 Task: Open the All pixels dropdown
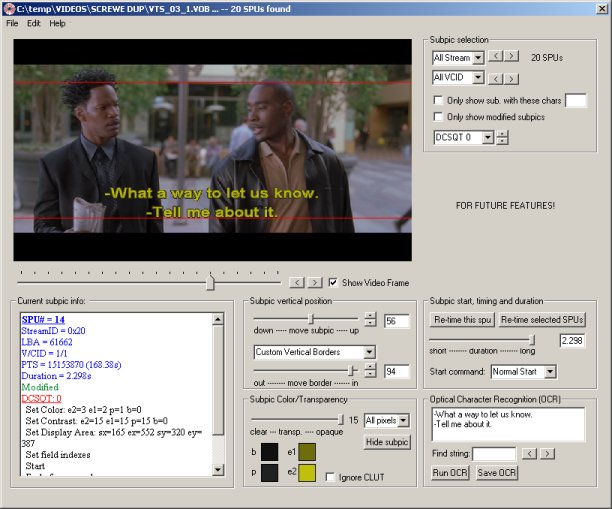click(404, 420)
